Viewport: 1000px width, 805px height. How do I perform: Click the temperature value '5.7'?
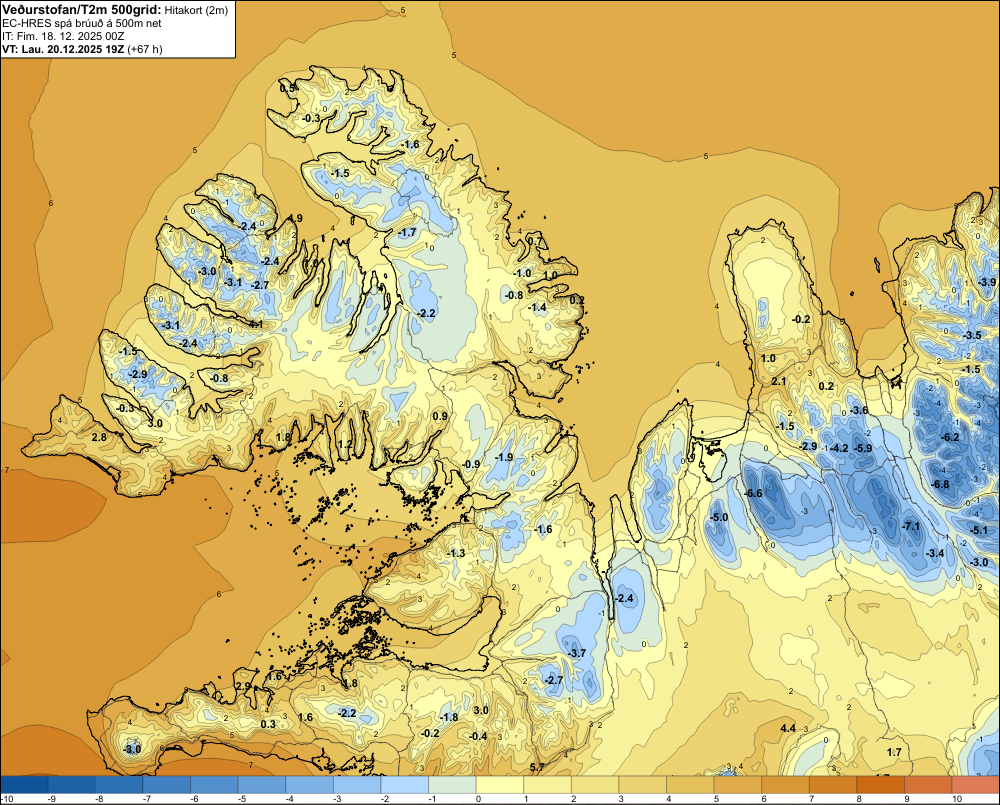(537, 767)
